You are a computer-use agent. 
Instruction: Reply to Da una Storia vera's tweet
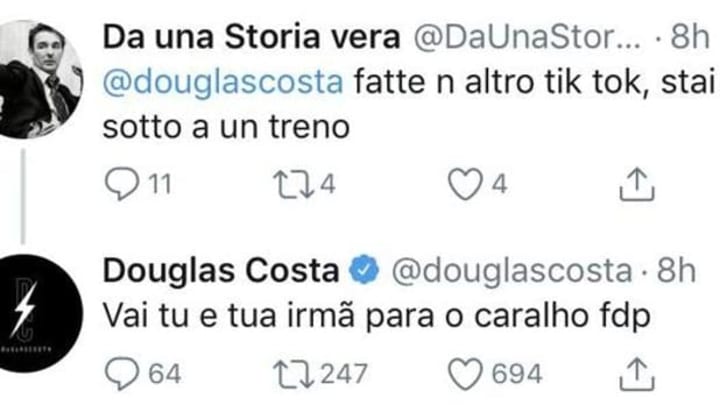tap(122, 184)
